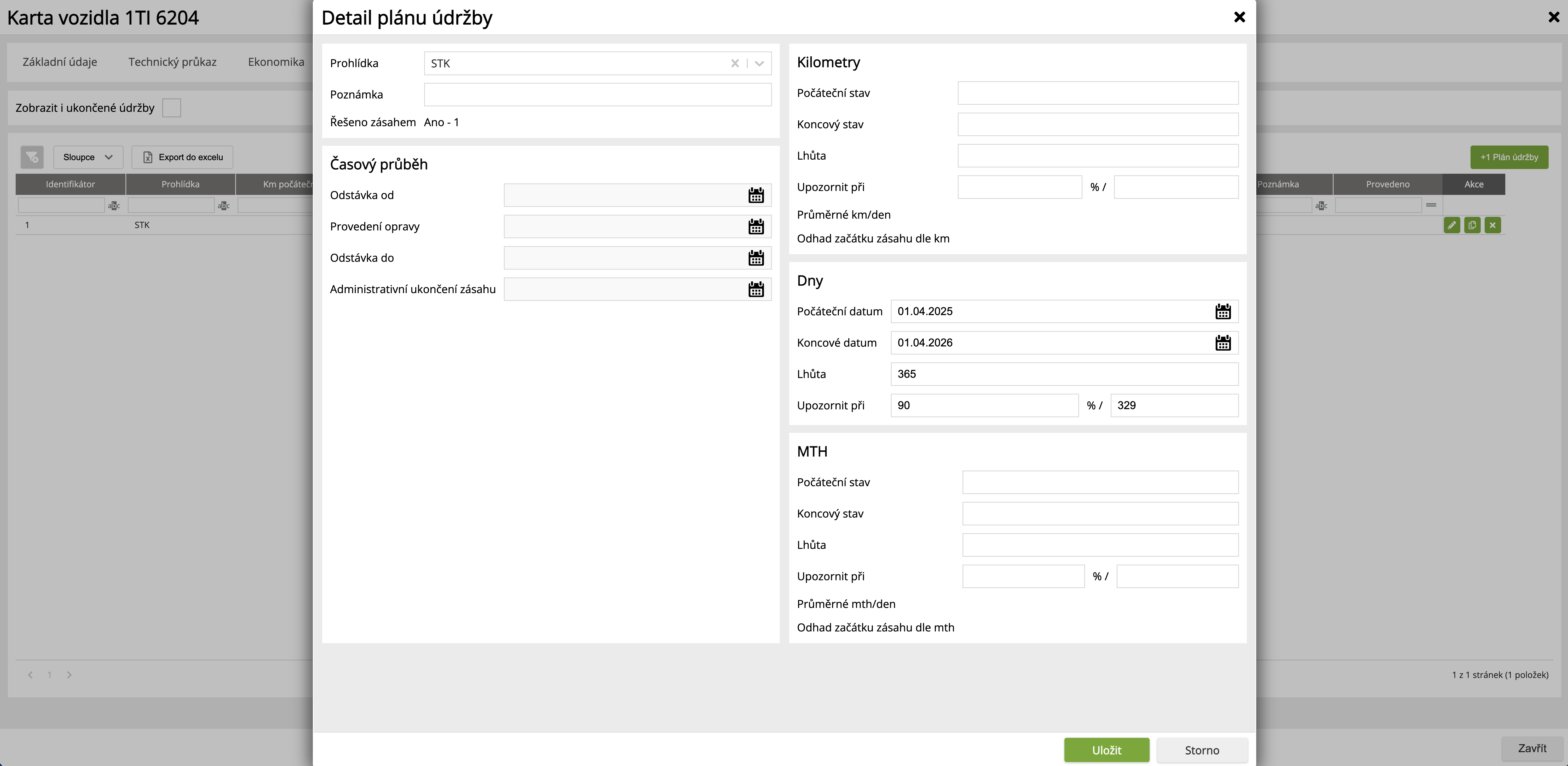Click the green edit pencil icon
The height and width of the screenshot is (766, 1568).
[1452, 225]
